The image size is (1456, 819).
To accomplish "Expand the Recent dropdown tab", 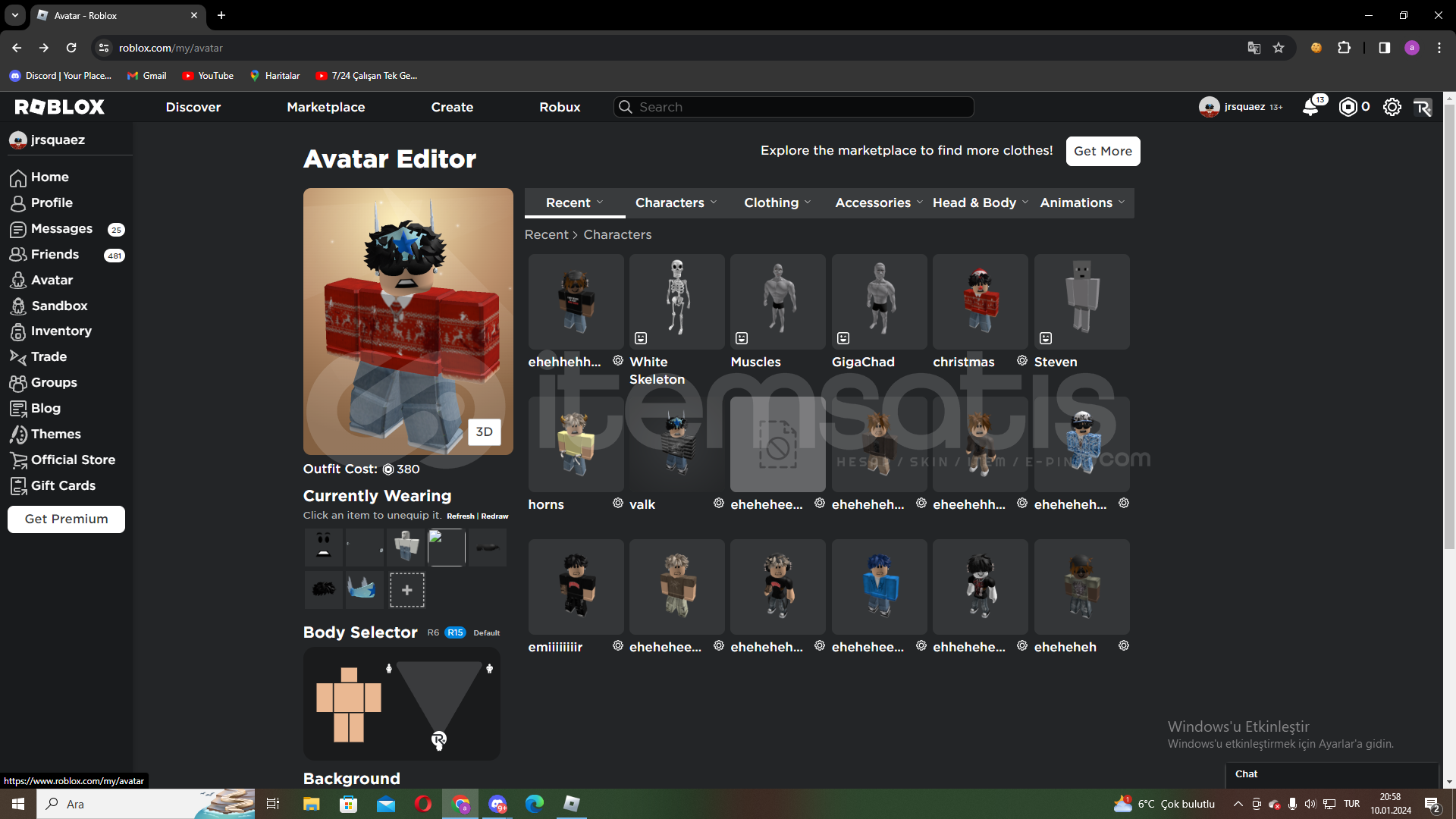I will pyautogui.click(x=575, y=202).
